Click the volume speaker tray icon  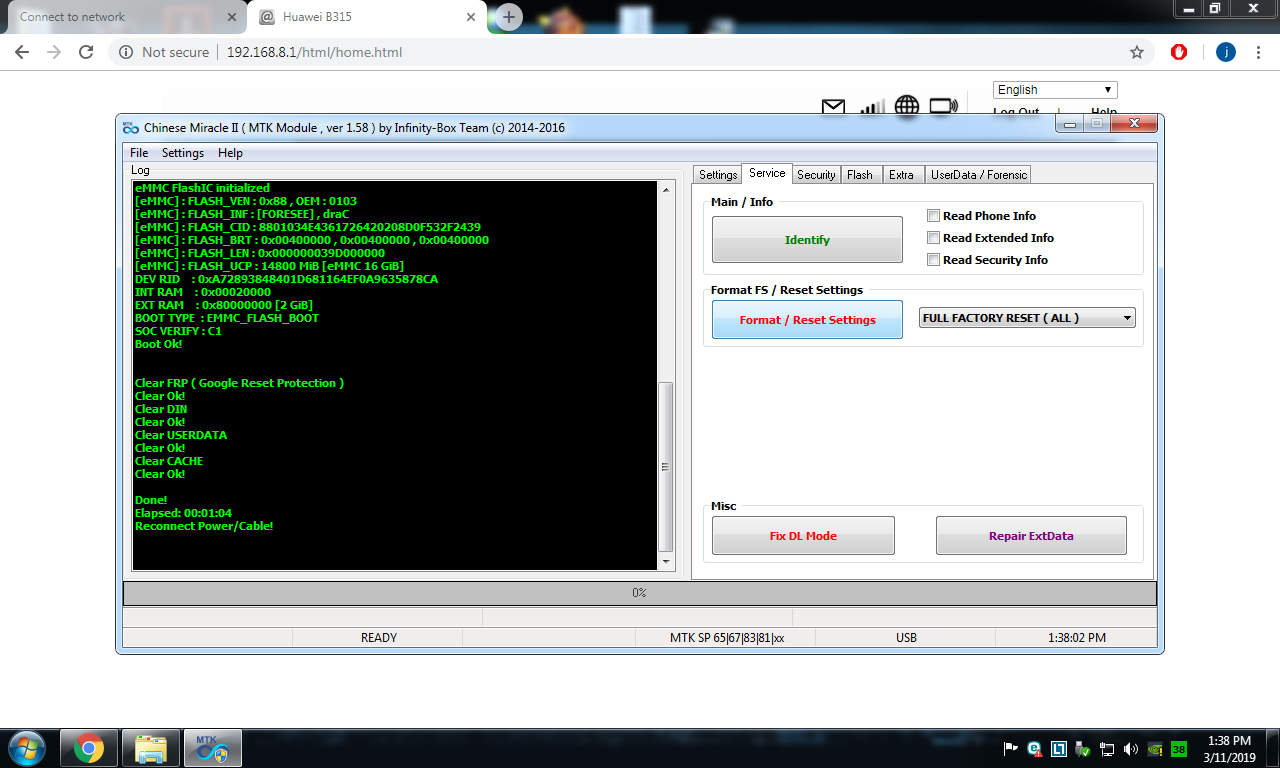coord(1131,748)
